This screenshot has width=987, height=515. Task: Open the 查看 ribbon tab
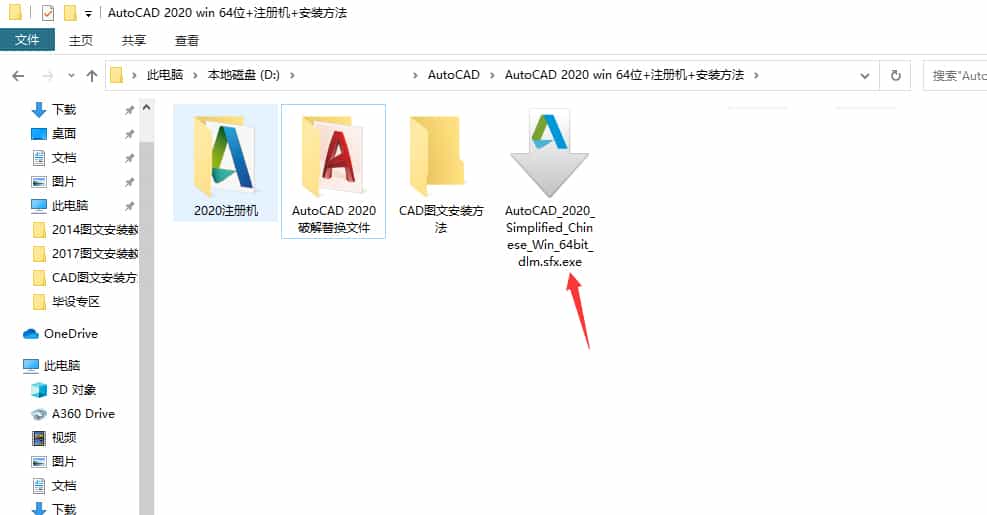(187, 40)
